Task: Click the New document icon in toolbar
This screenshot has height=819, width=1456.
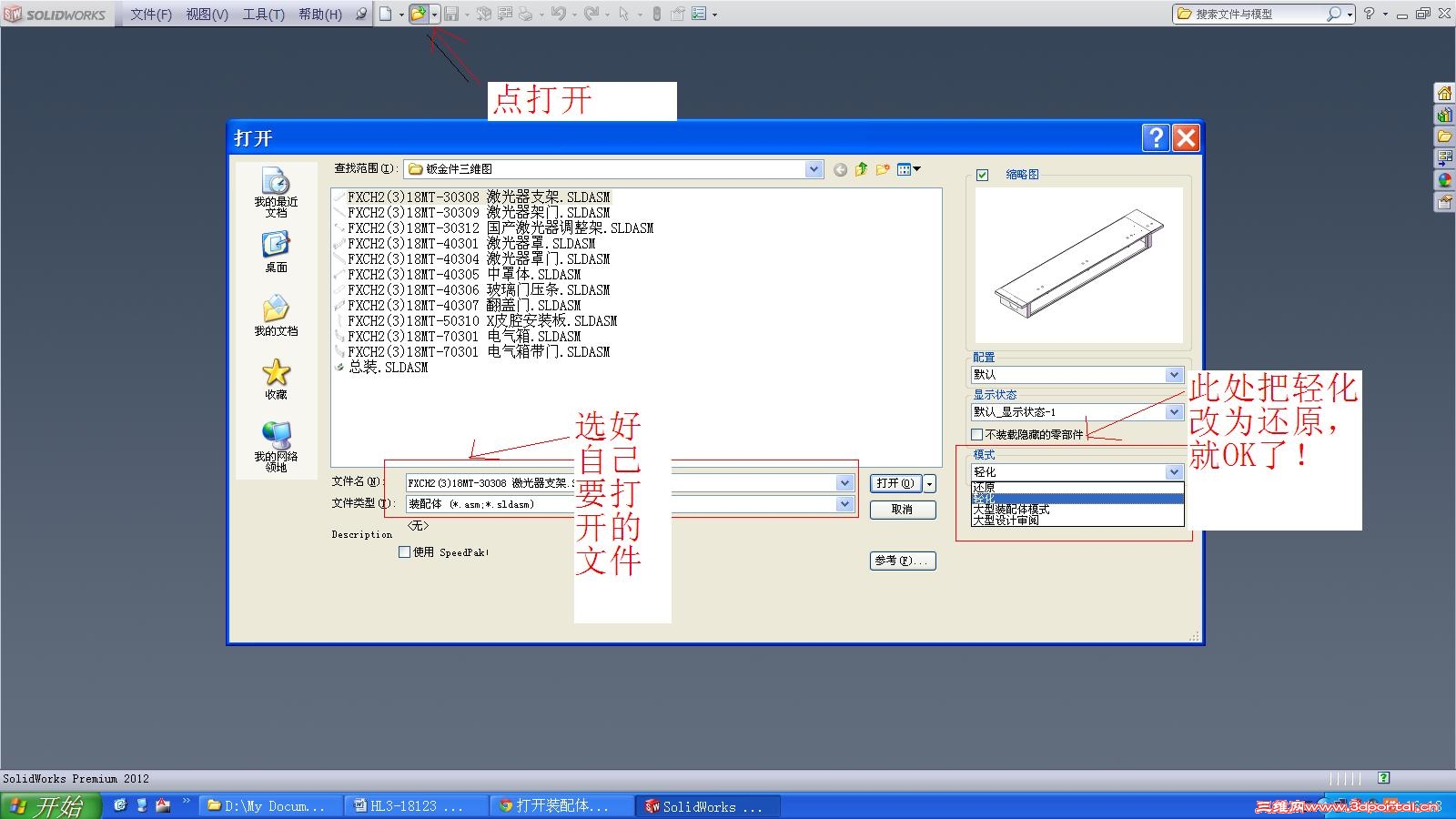Action: (x=386, y=14)
